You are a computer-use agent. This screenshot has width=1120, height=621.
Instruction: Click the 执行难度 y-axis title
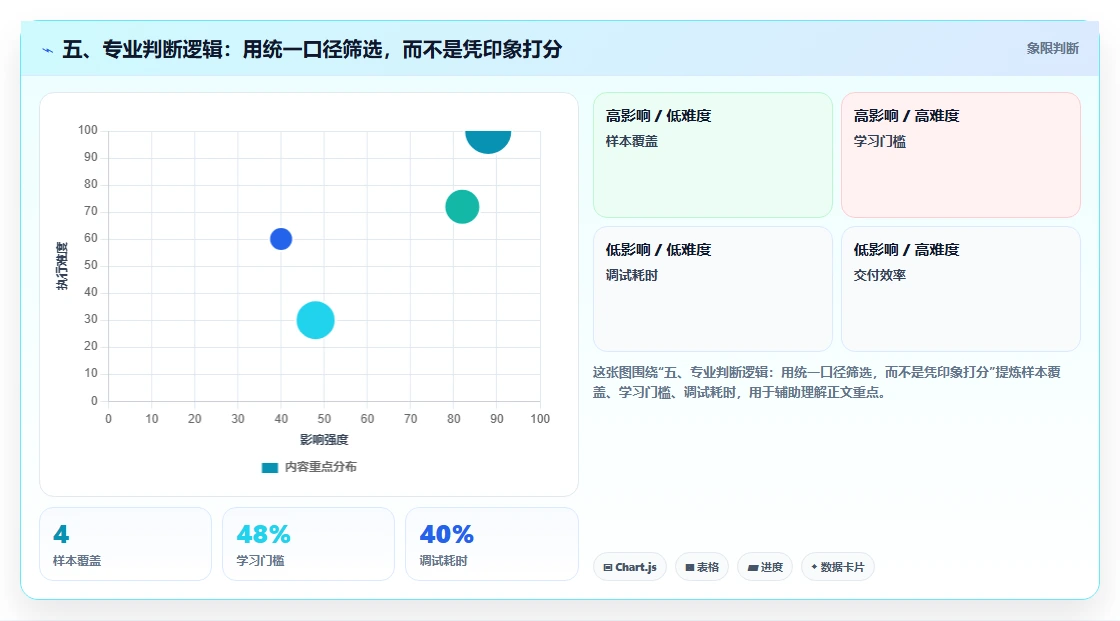click(x=62, y=266)
